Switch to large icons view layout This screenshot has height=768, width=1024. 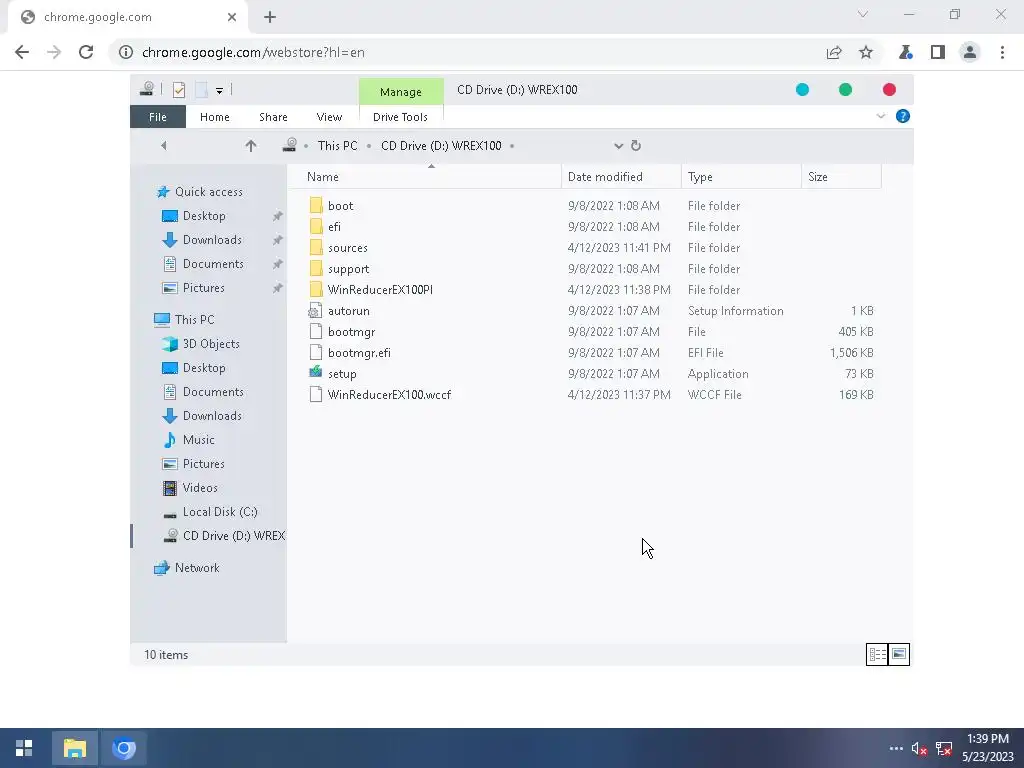pyautogui.click(x=899, y=654)
